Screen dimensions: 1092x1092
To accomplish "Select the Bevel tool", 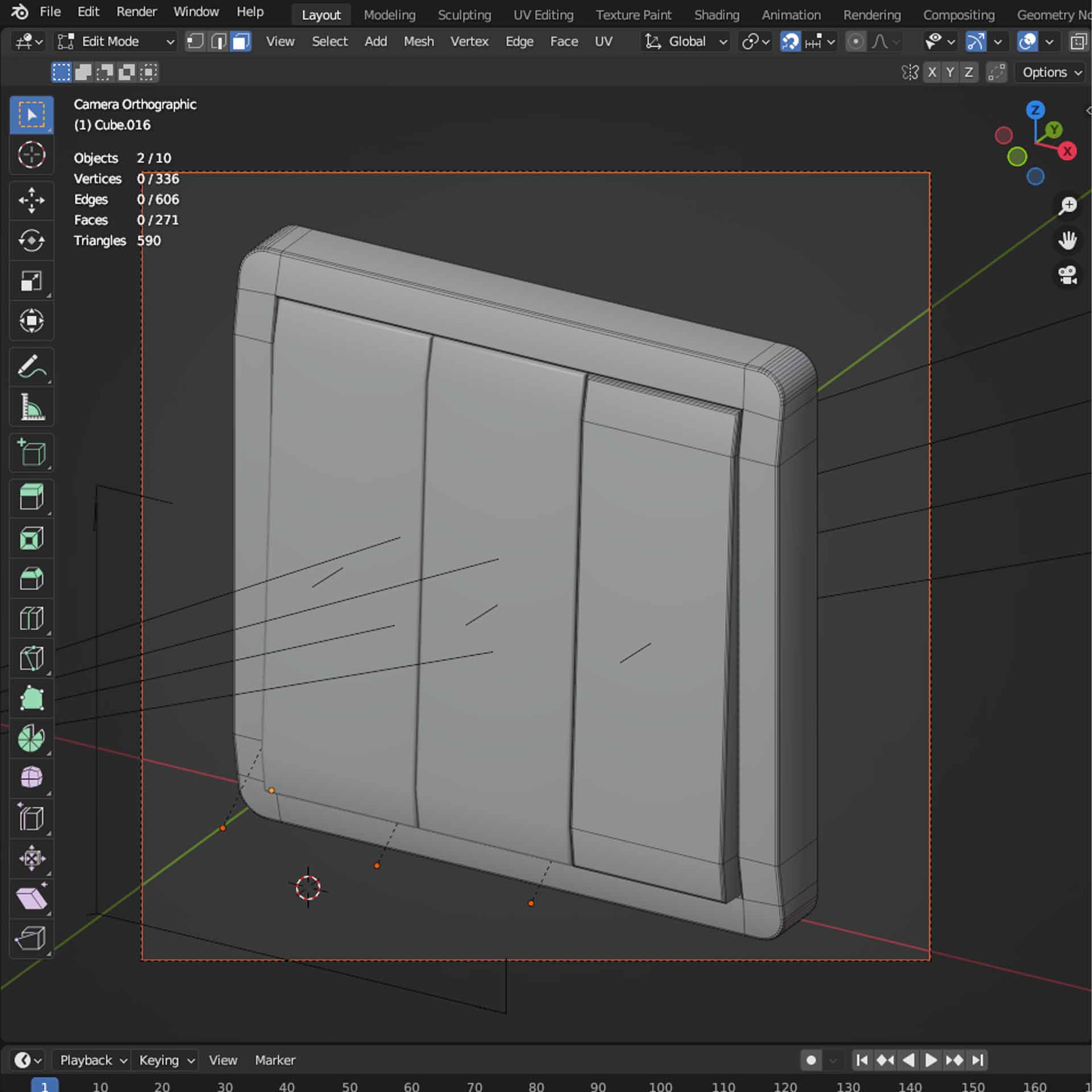I will coord(31,578).
